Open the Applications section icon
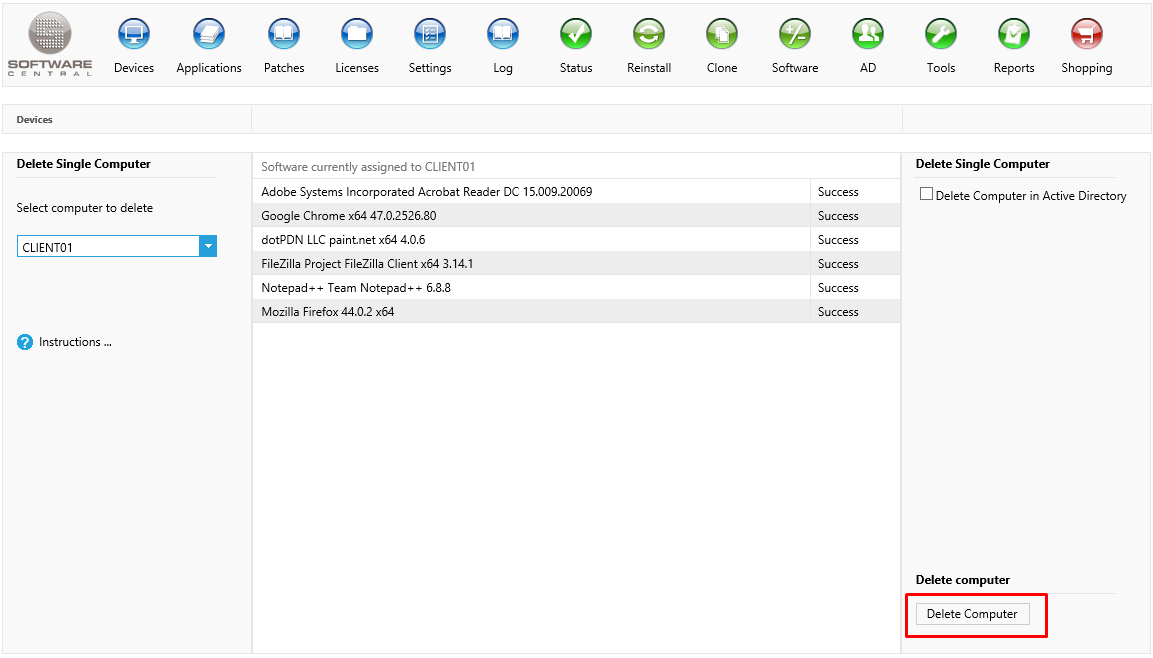The height and width of the screenshot is (658, 1153). 209,35
